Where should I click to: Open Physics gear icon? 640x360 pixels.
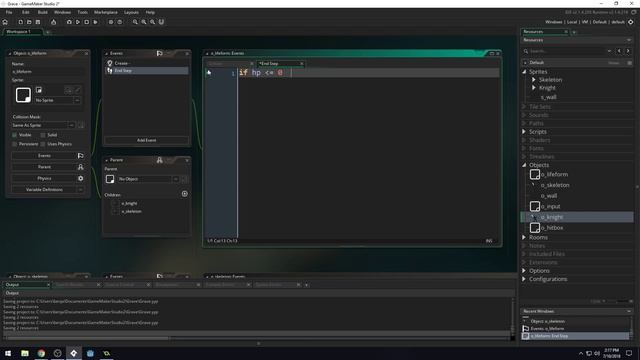[x=80, y=178]
